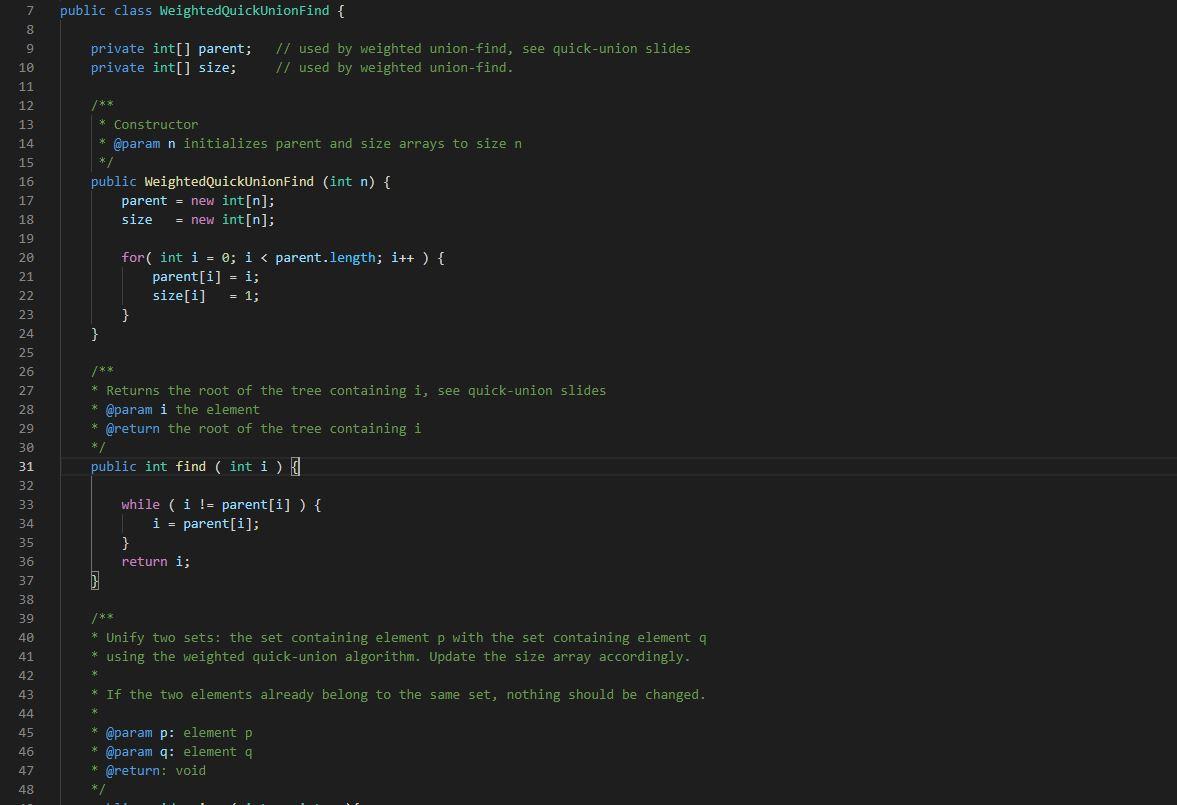Screen dimensions: 1177x805
Task: Click the 'size = new int[n];' statement
Action: click(x=198, y=220)
